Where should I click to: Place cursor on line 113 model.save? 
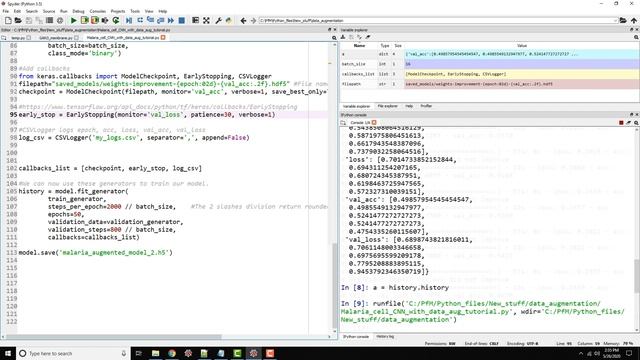(96, 253)
